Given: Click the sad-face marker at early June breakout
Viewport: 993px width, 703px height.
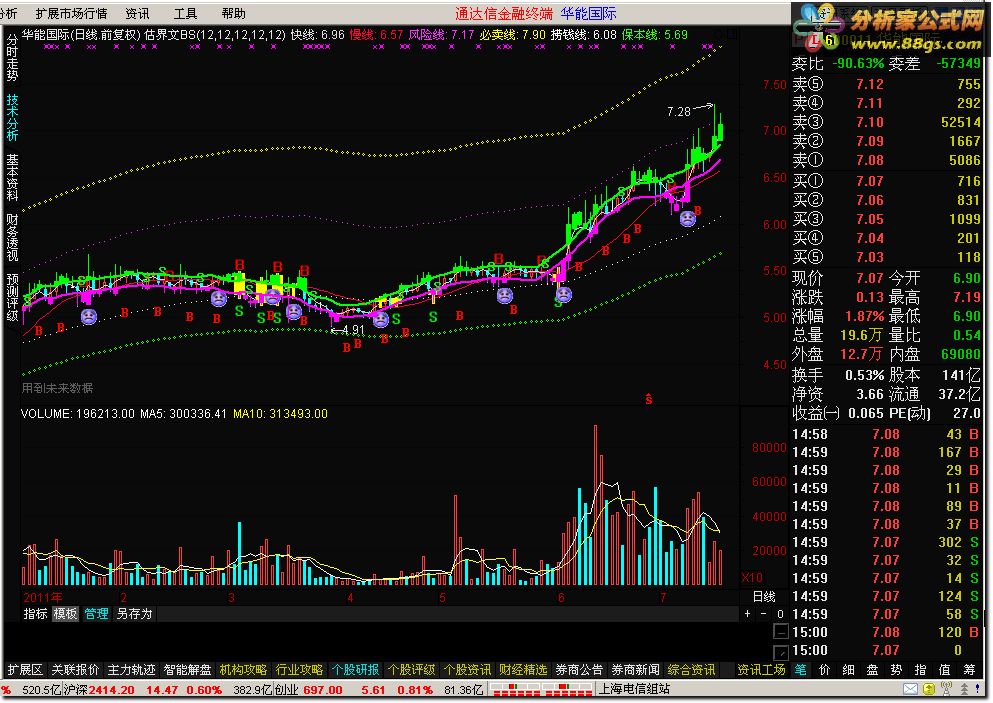Looking at the screenshot, I should pyautogui.click(x=564, y=294).
